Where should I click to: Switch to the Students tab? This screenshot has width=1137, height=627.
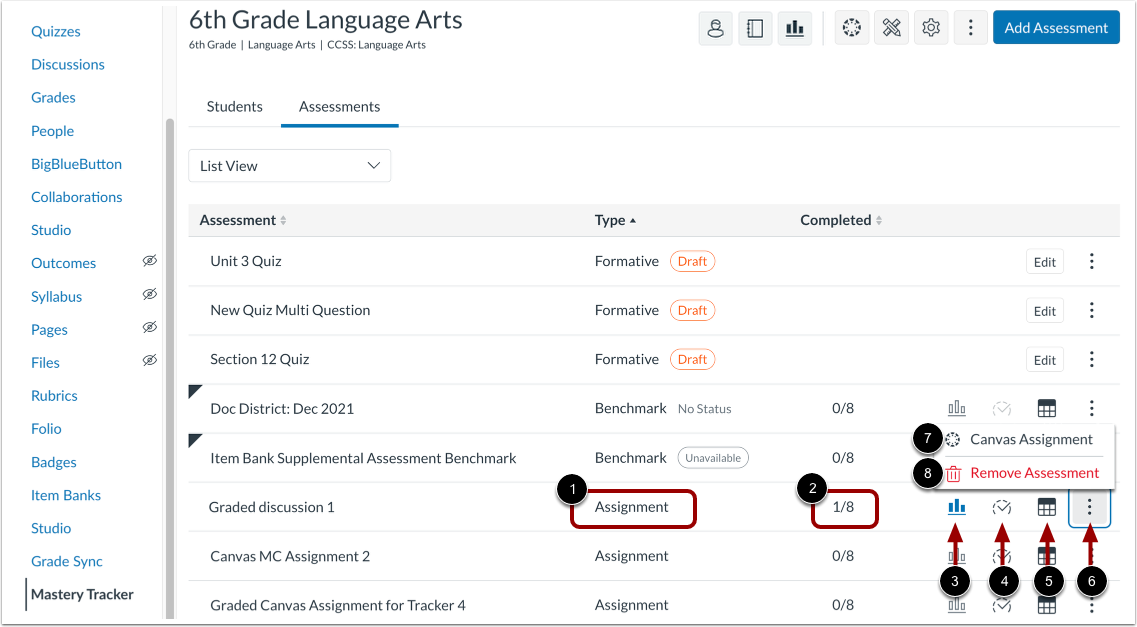(x=234, y=106)
